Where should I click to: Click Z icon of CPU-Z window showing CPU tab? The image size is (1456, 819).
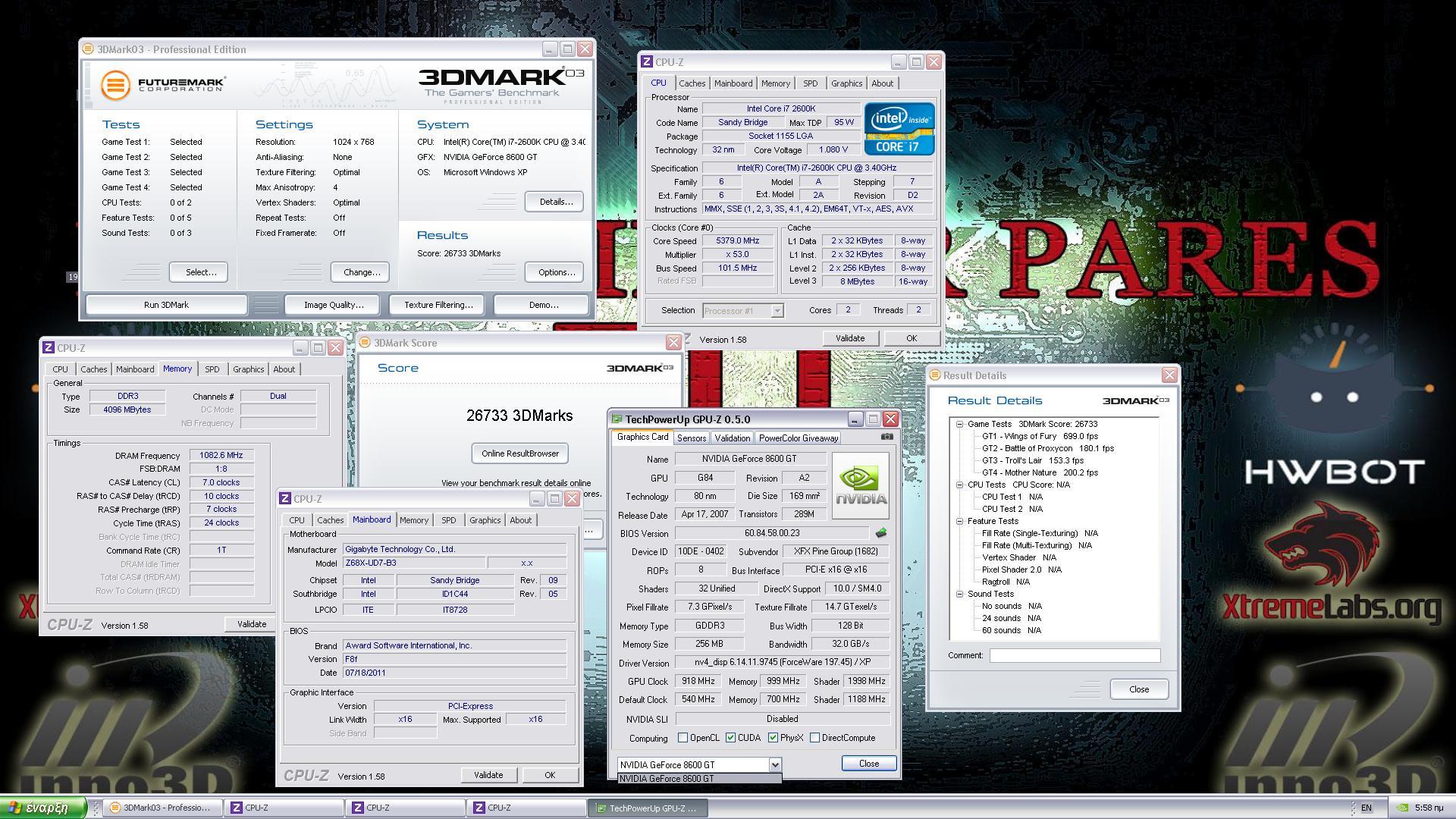pyautogui.click(x=647, y=62)
